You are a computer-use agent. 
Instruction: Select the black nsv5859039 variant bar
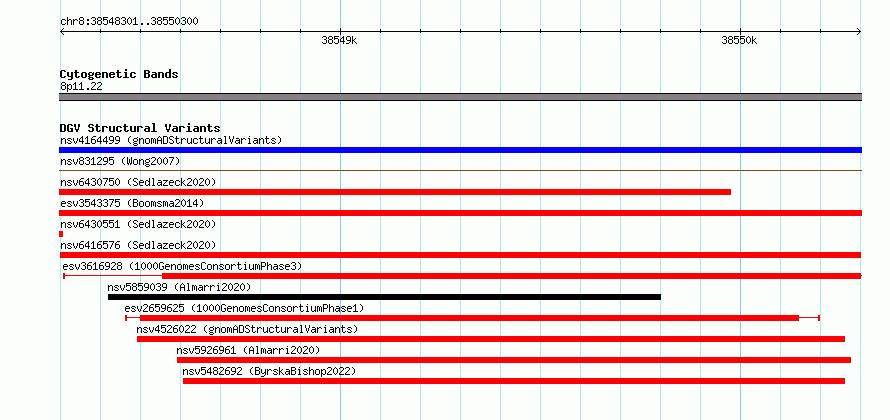[x=384, y=297]
